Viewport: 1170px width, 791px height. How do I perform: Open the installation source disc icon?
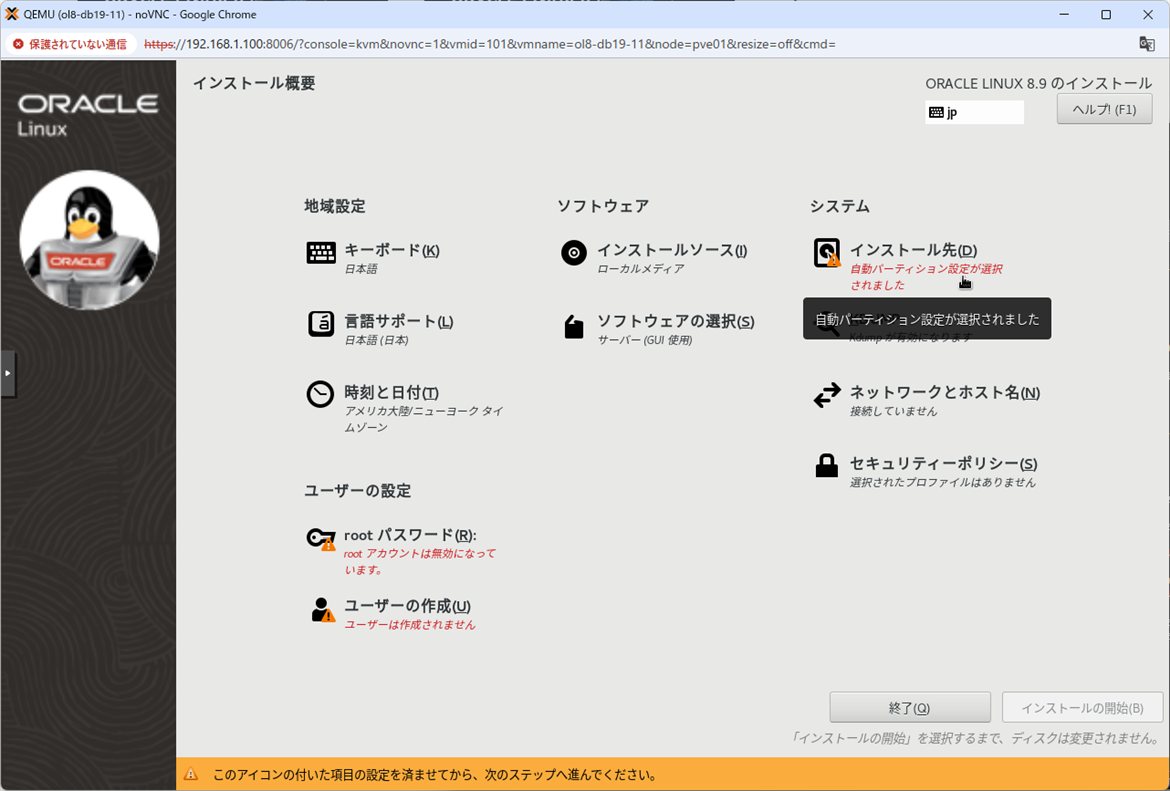coord(574,253)
